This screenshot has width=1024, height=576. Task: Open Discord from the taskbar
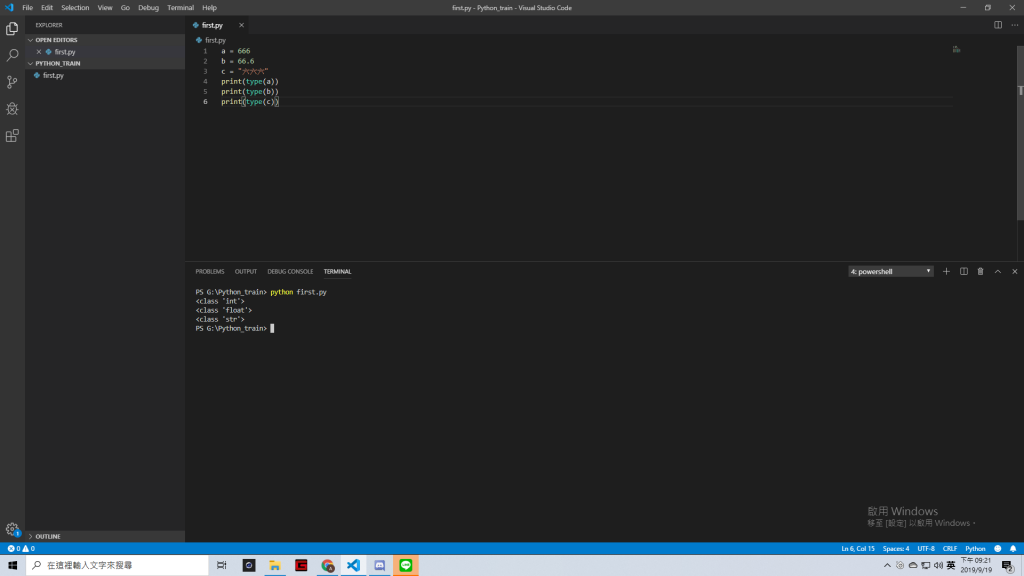coord(379,566)
